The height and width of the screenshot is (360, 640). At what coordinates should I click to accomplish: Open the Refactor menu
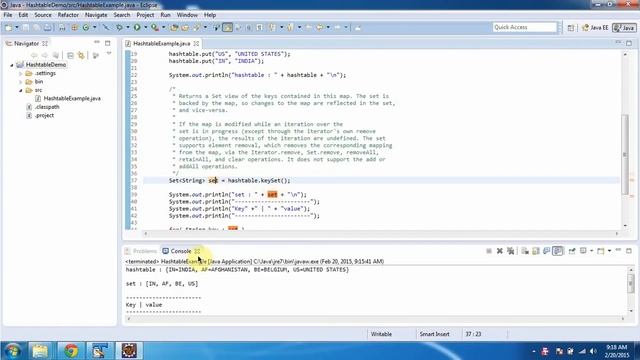pyautogui.click(x=68, y=15)
